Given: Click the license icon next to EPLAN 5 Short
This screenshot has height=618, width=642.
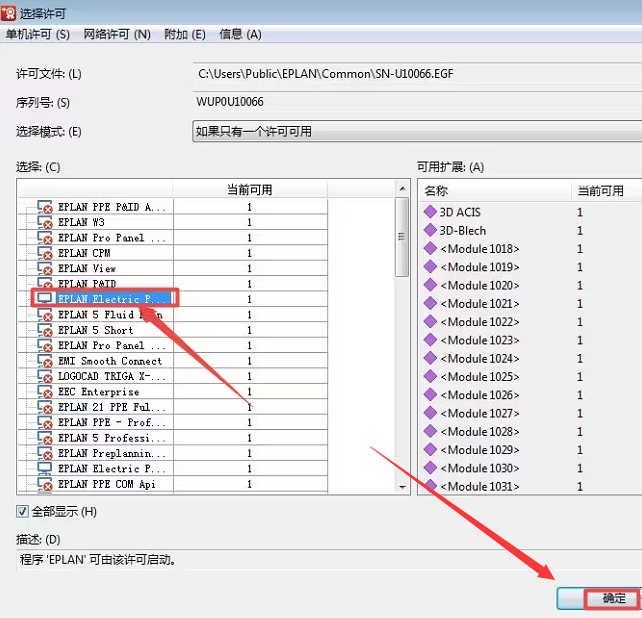Looking at the screenshot, I should [45, 330].
